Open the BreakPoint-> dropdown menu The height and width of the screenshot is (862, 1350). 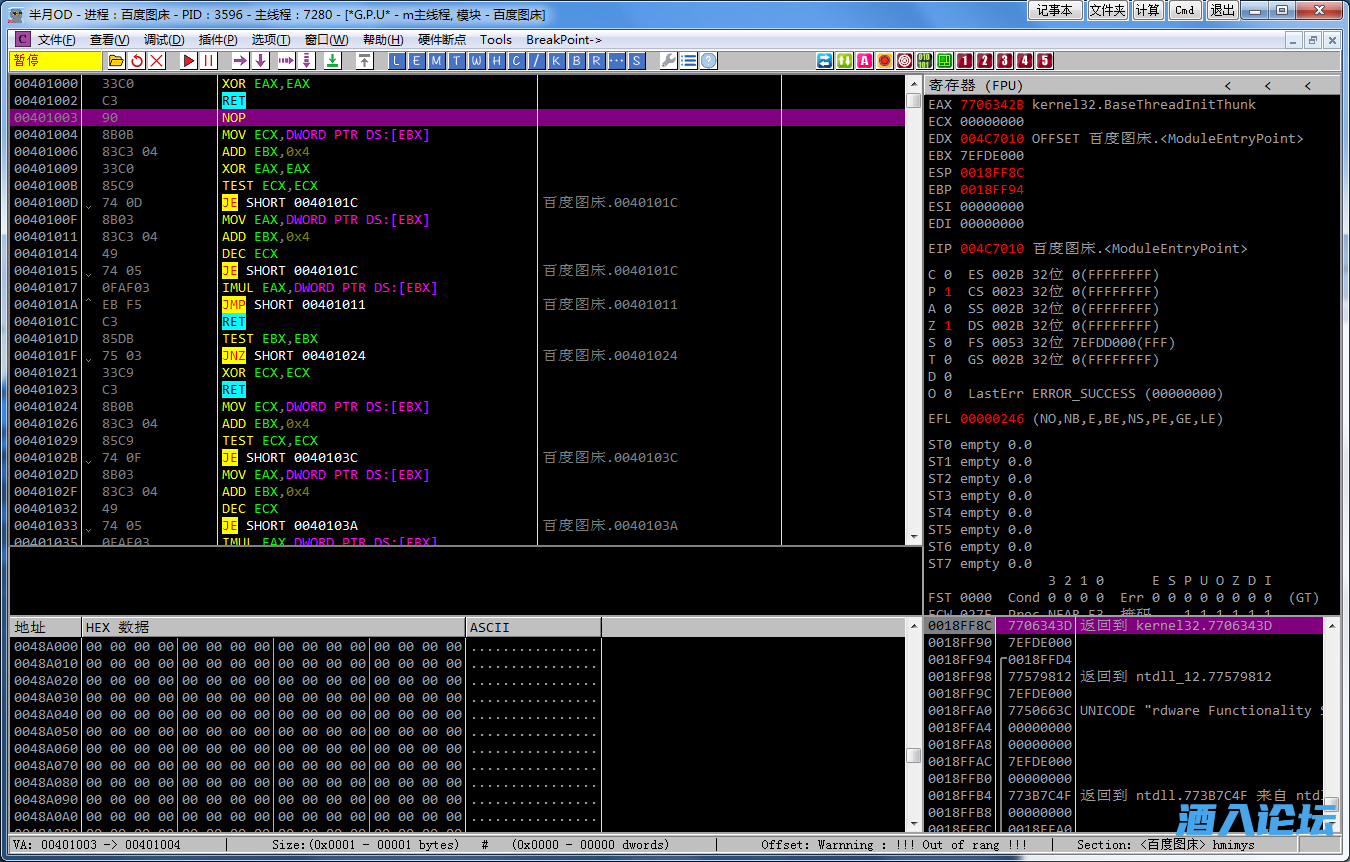(x=564, y=40)
